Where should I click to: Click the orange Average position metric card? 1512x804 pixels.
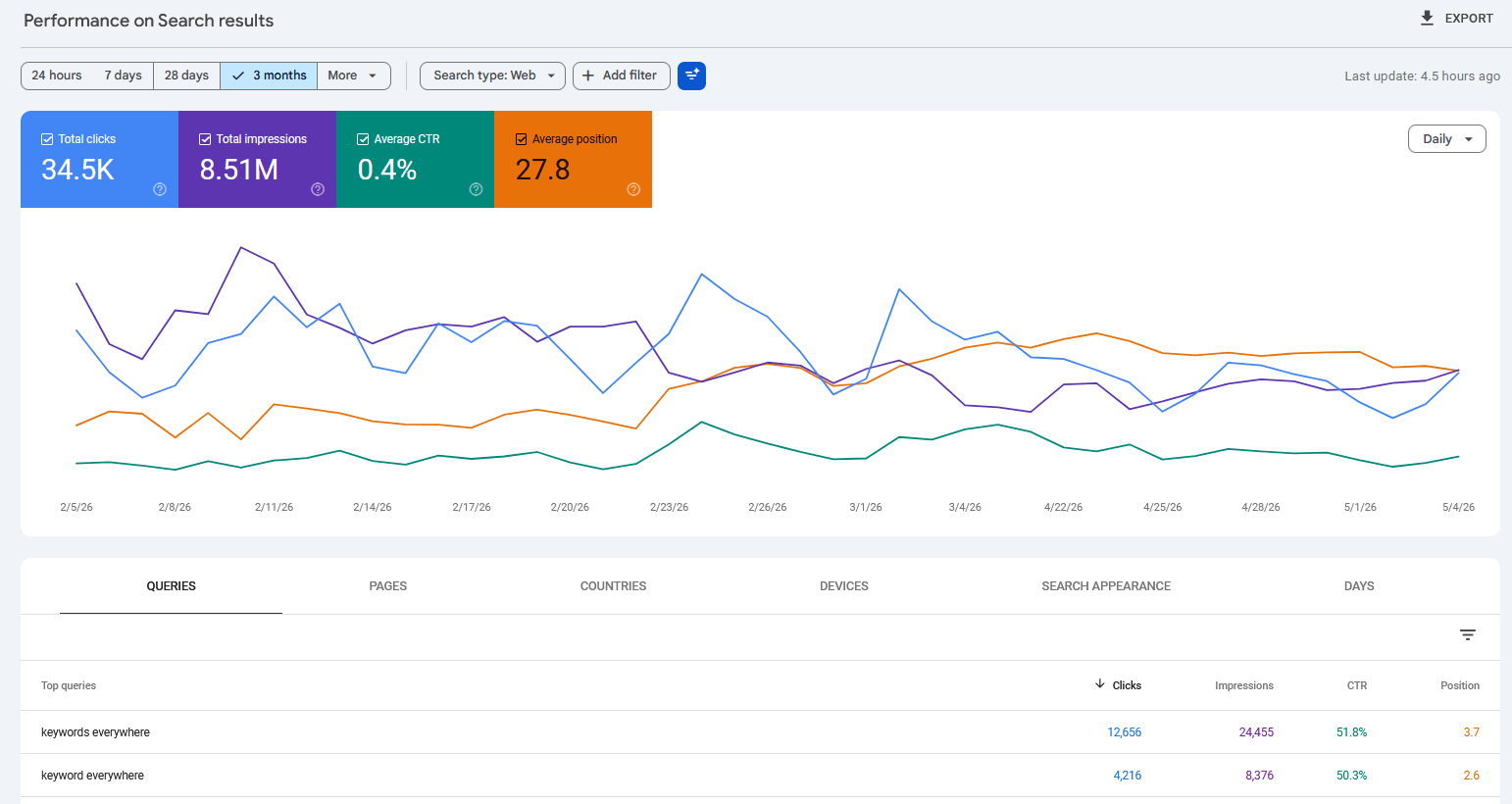click(573, 159)
